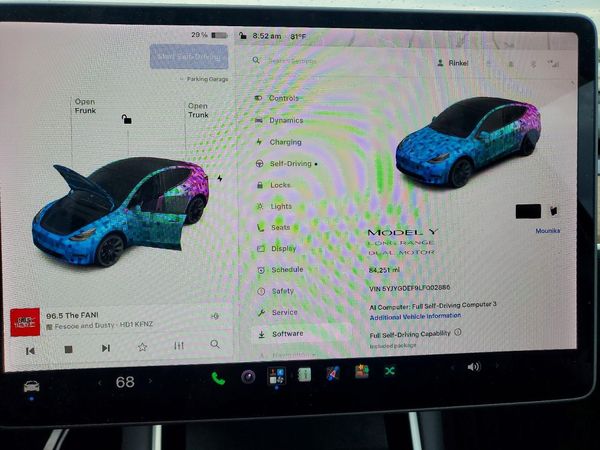This screenshot has width=600, height=450.
Task: Tap the Open Trunk label
Action: [198, 110]
